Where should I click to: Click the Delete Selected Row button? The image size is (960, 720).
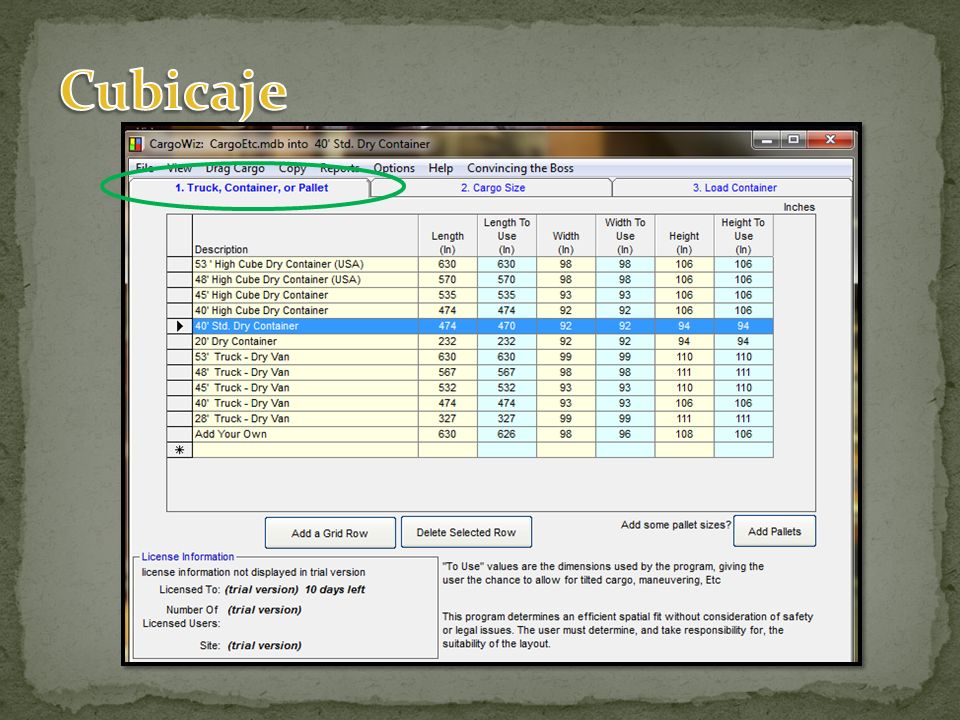[x=466, y=532]
